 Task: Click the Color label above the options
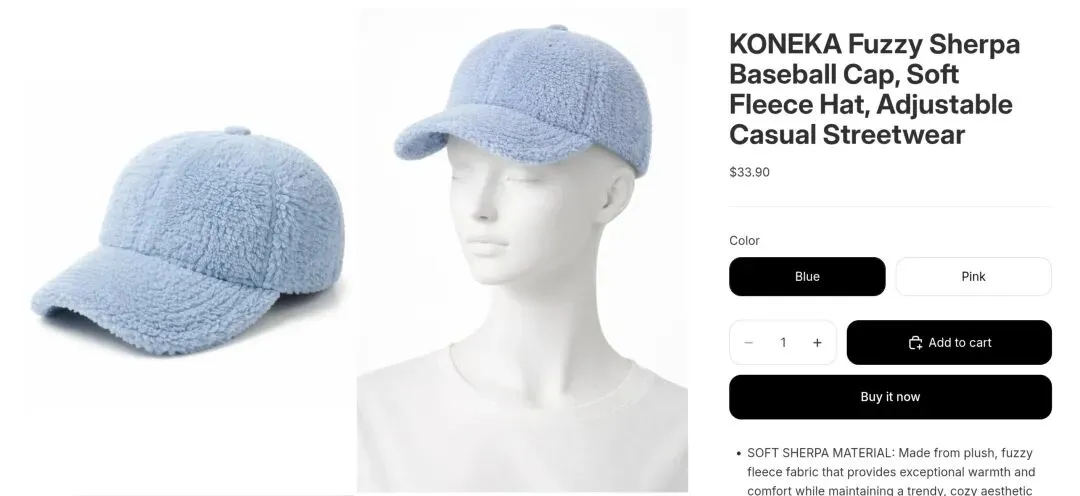tap(745, 240)
